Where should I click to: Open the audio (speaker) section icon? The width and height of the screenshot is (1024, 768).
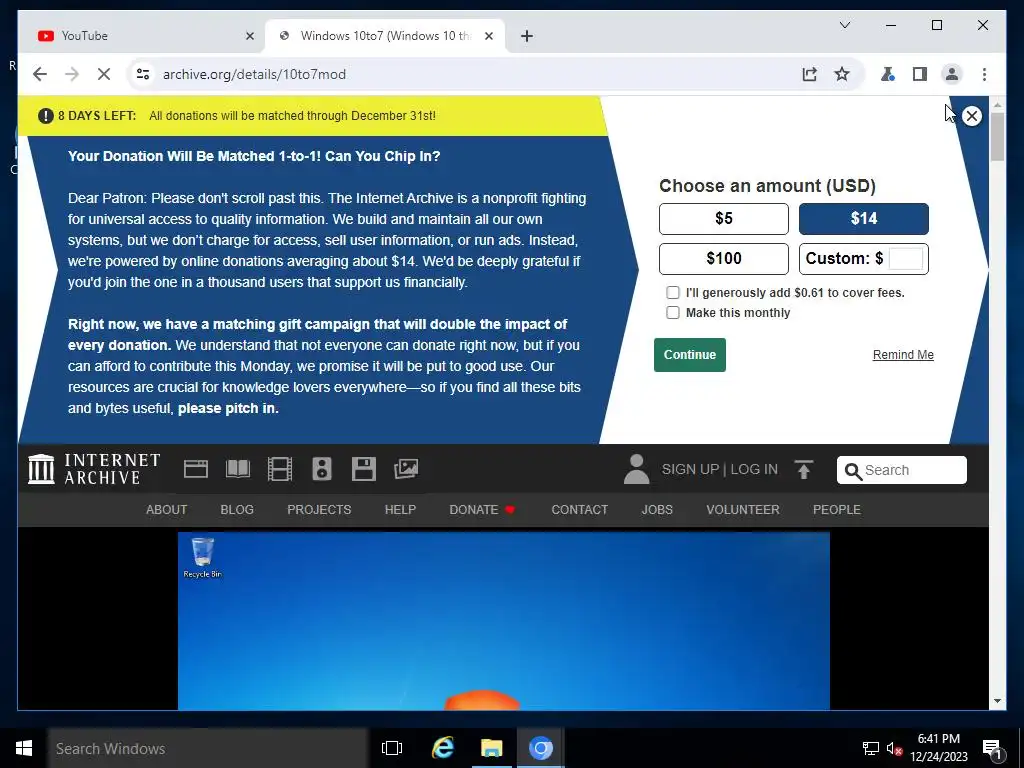(322, 469)
